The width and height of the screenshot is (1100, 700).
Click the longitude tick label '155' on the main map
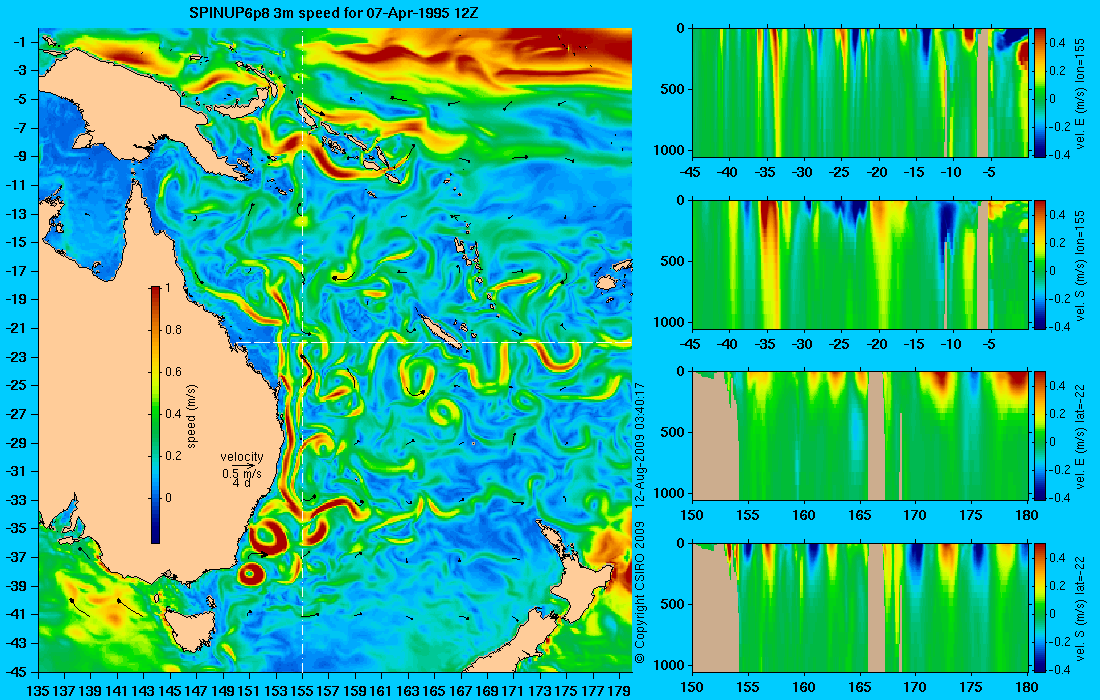[x=302, y=690]
